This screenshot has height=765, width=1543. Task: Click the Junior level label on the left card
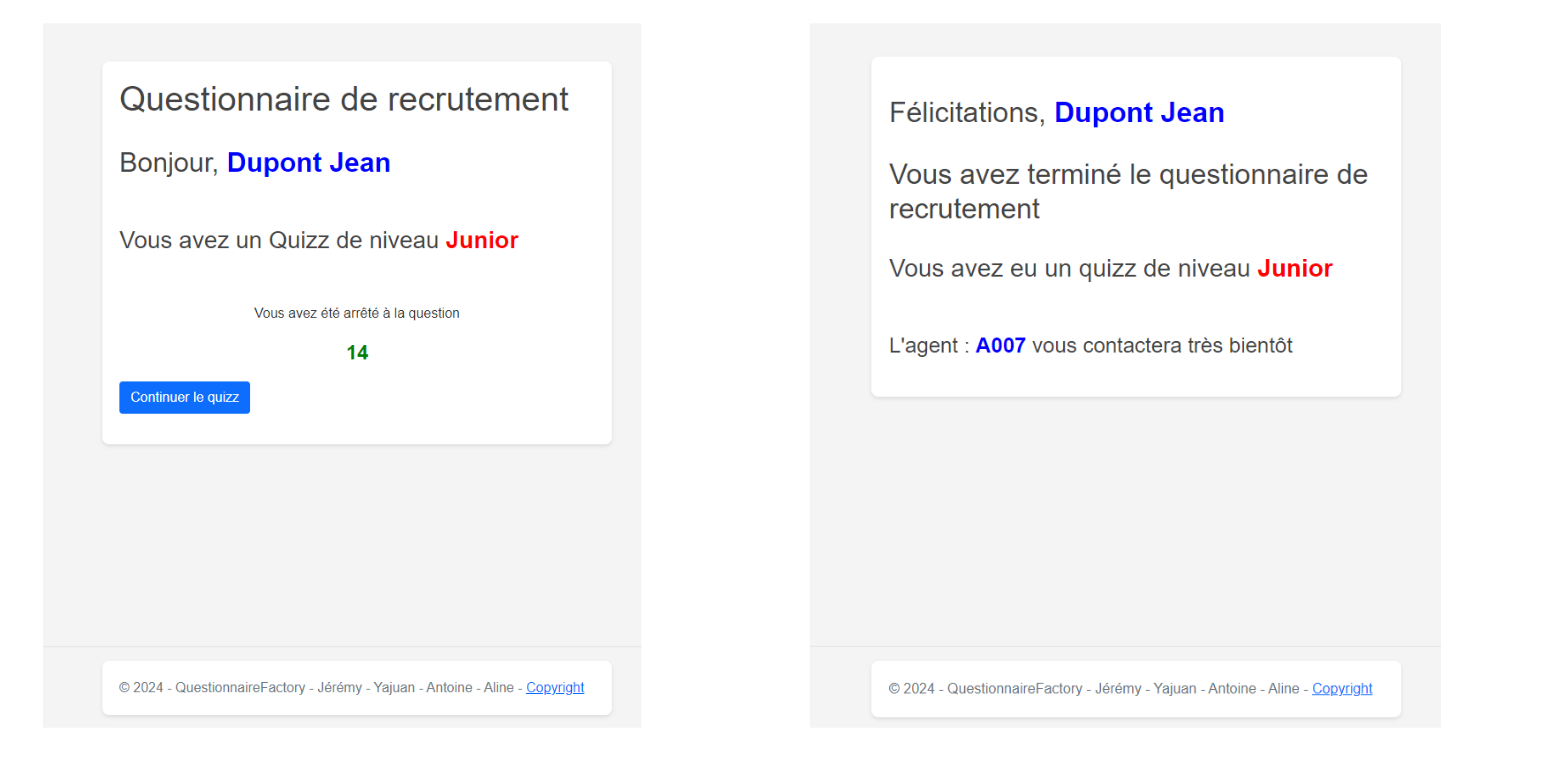point(482,240)
